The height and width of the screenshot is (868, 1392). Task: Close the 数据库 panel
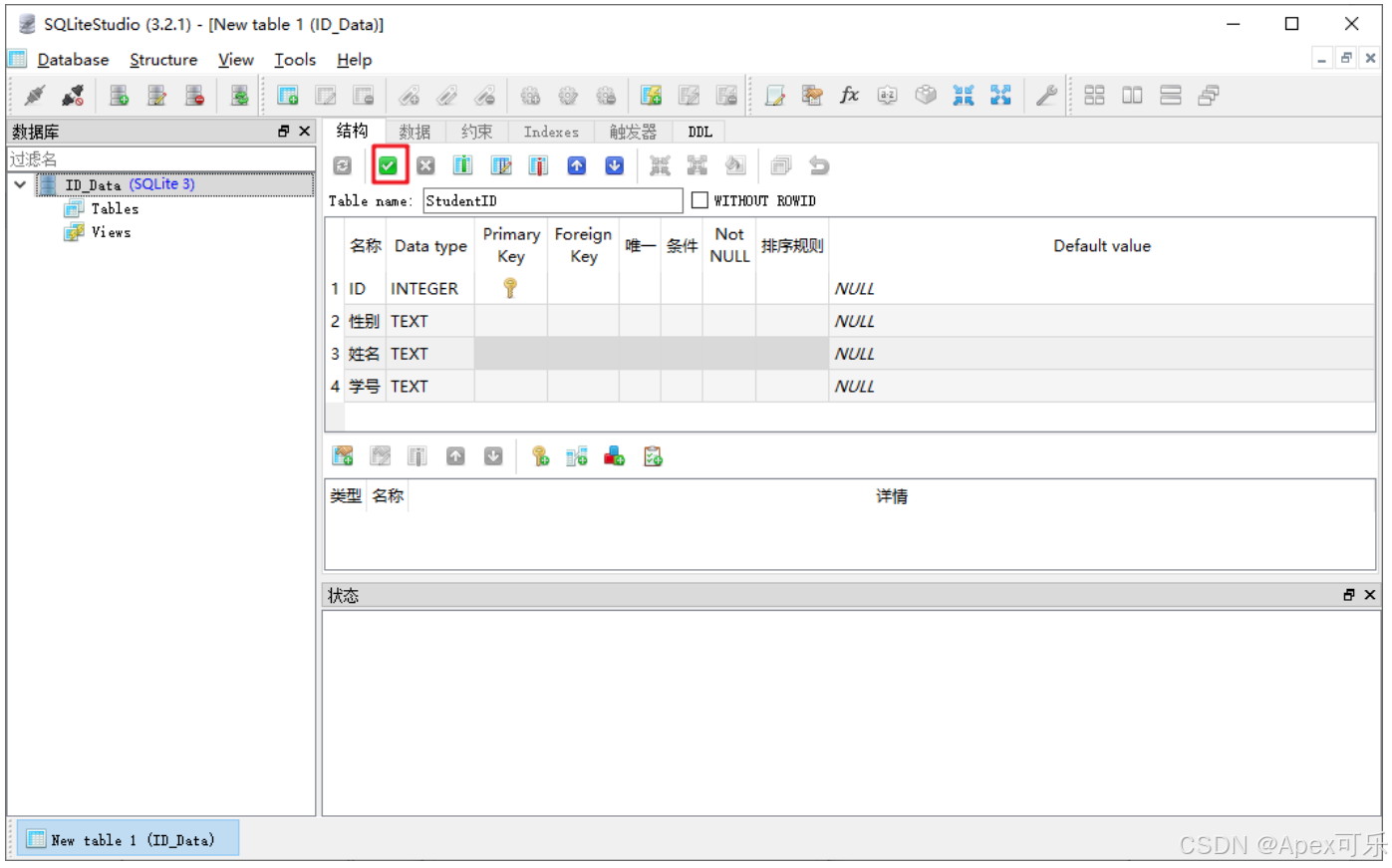[305, 132]
